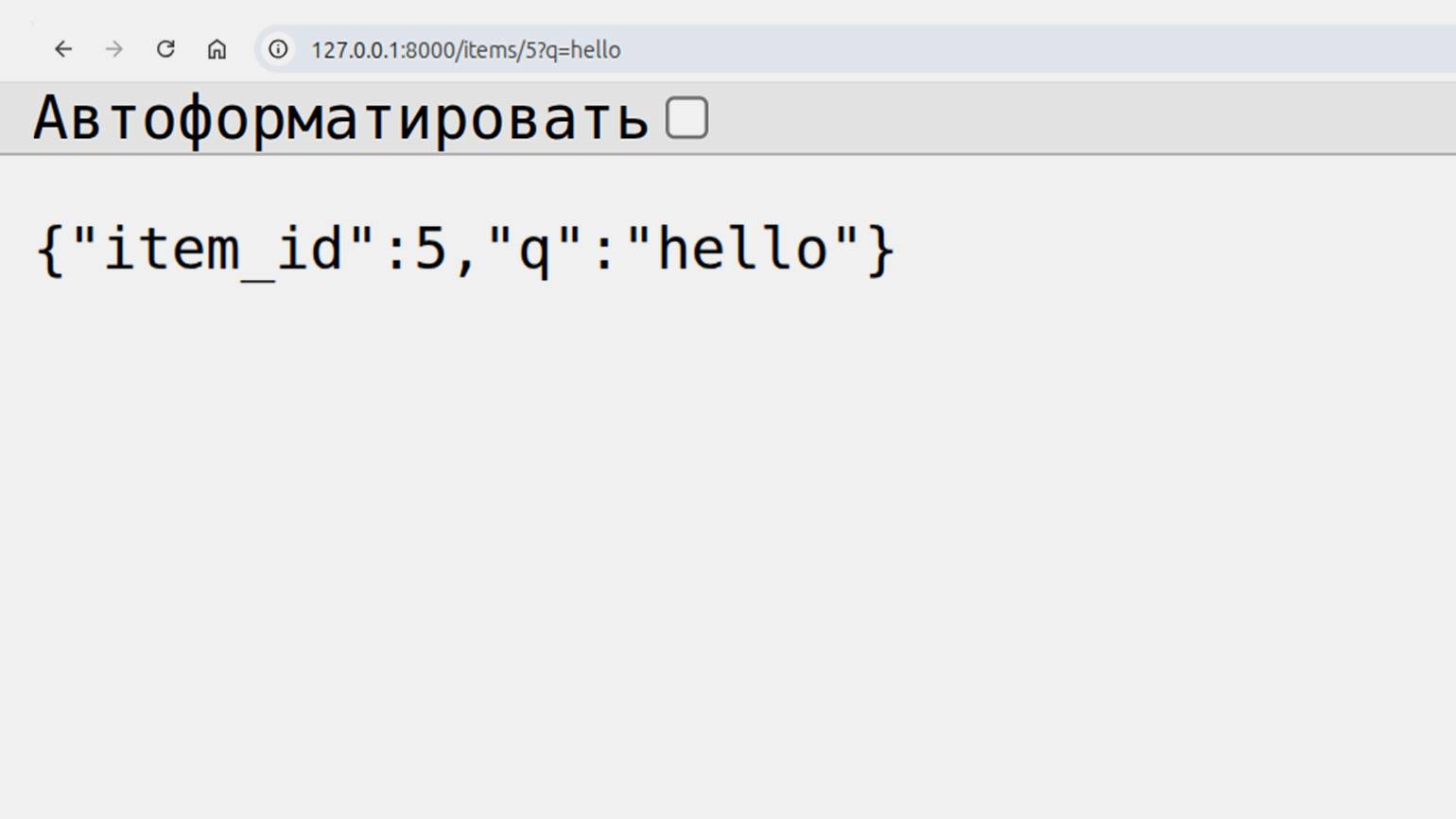Screen dimensions: 1456x819
Task: Click the value 5 in JSON output
Action: (x=430, y=250)
